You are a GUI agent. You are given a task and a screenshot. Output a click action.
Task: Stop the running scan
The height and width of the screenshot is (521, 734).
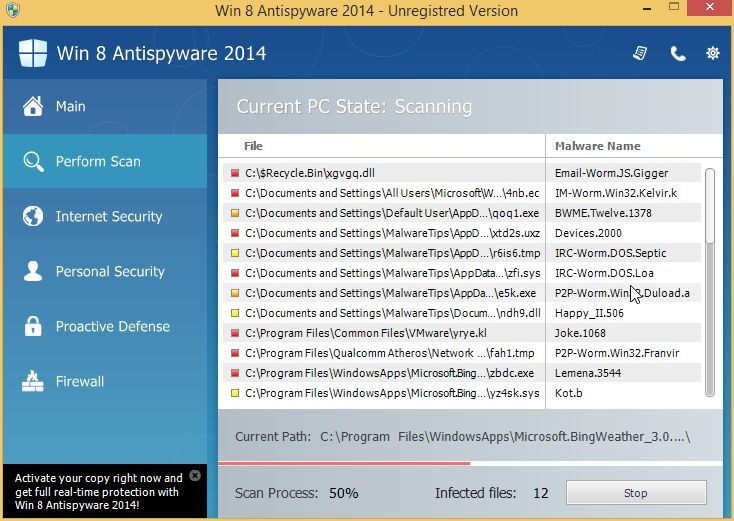636,493
